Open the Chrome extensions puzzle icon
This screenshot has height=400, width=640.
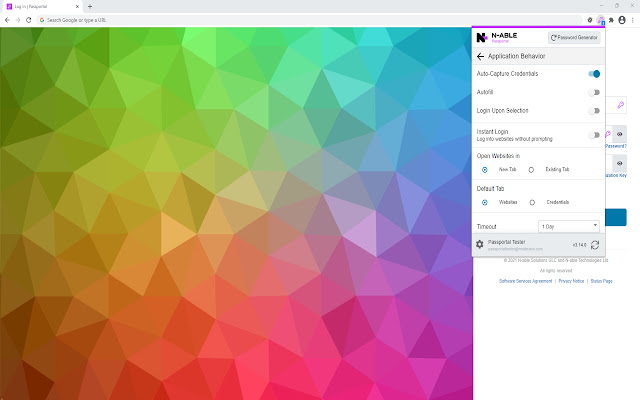[x=611, y=19]
